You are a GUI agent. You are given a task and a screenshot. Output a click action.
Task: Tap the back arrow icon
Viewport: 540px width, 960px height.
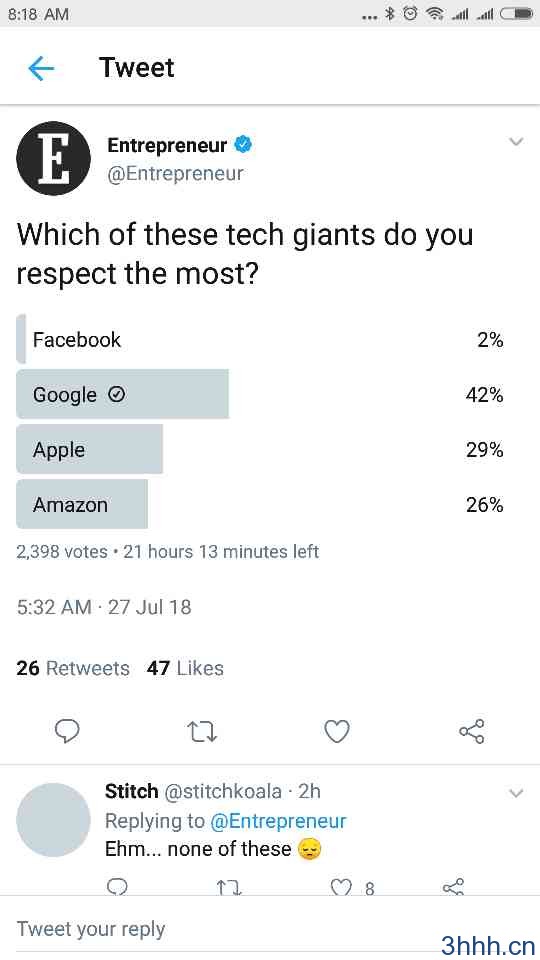(x=41, y=68)
